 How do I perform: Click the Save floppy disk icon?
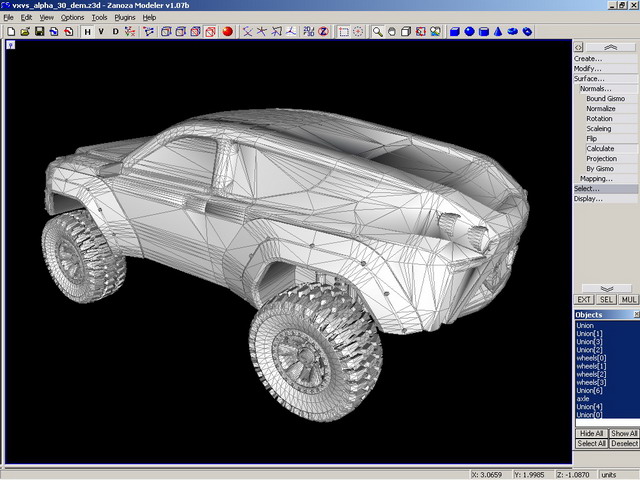(x=39, y=31)
